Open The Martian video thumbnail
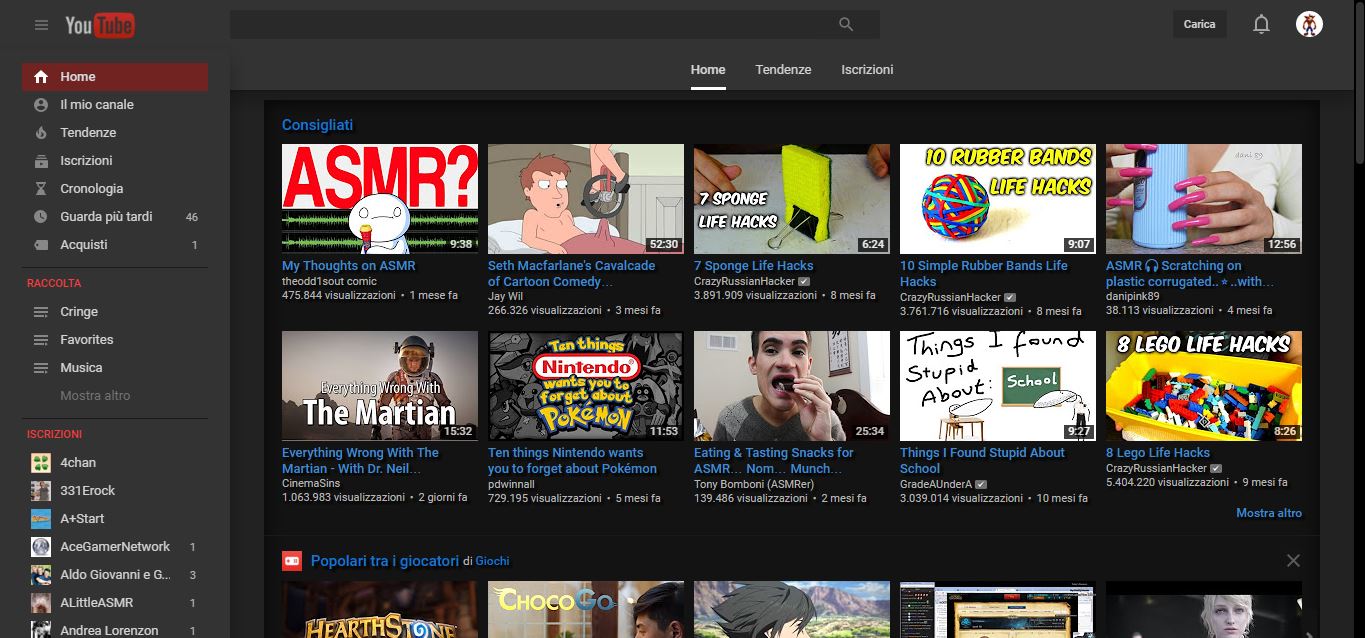The image size is (1365, 638). 380,386
